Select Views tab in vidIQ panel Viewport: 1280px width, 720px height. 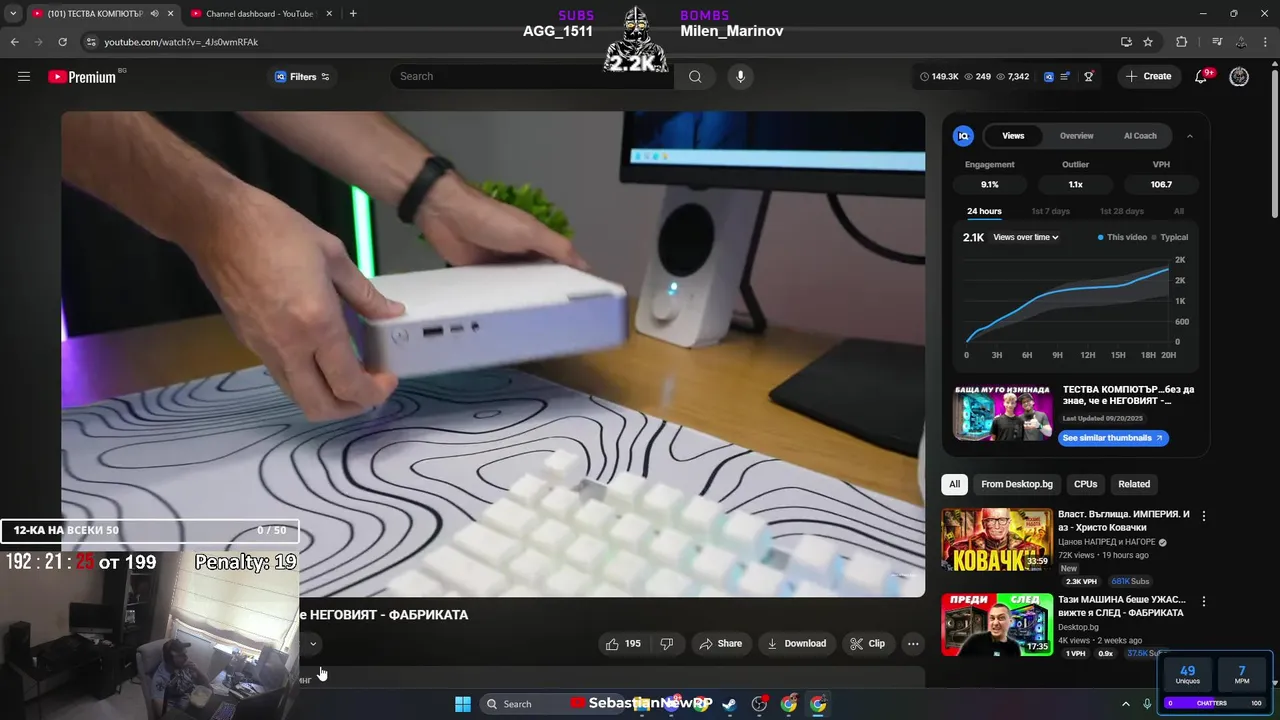point(1013,136)
